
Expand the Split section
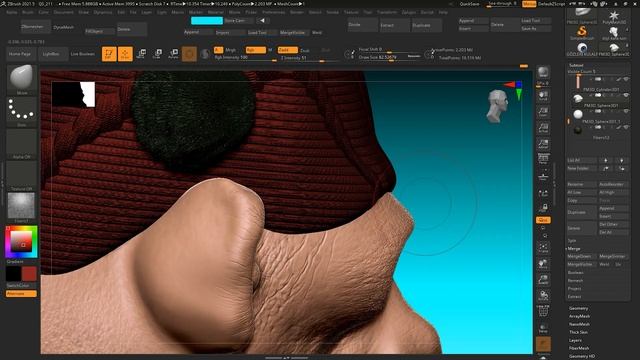[572, 240]
